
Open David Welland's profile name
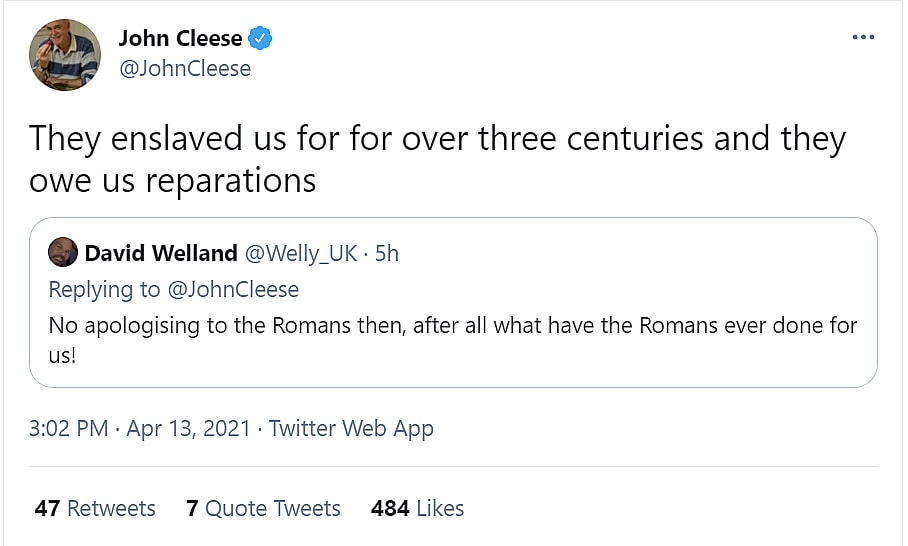point(161,253)
